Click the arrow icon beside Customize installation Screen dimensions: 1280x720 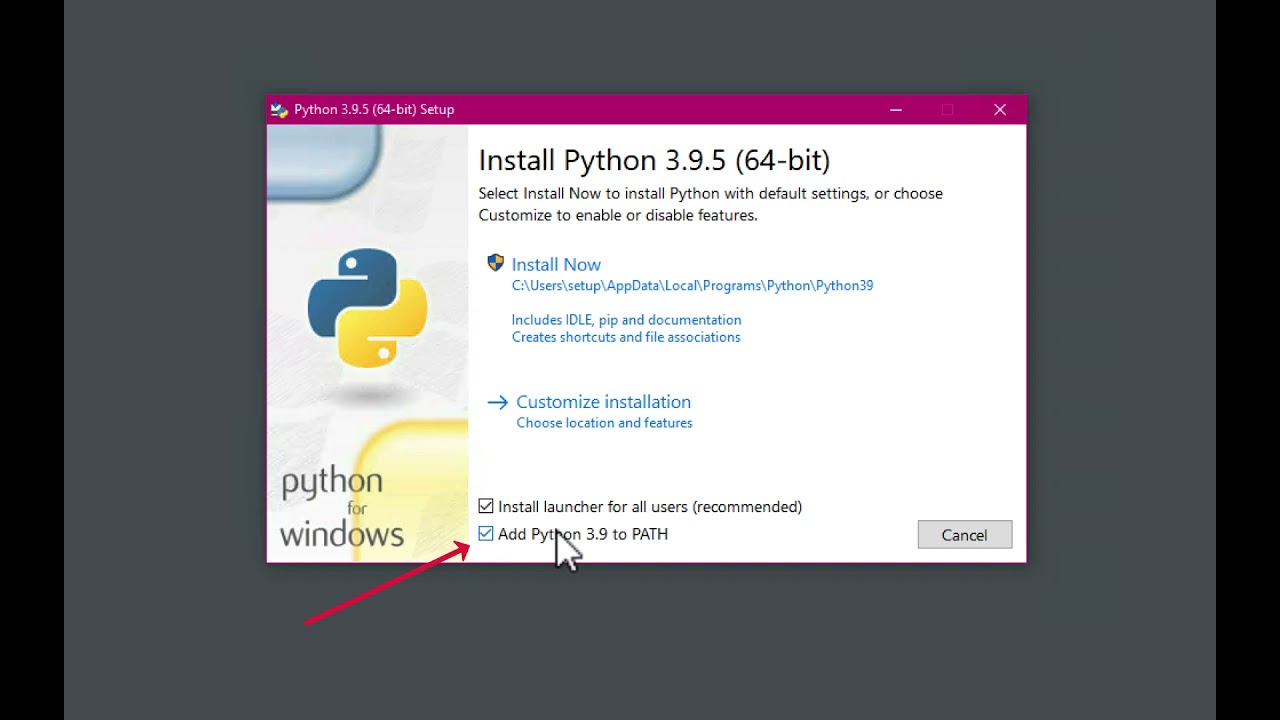[497, 402]
